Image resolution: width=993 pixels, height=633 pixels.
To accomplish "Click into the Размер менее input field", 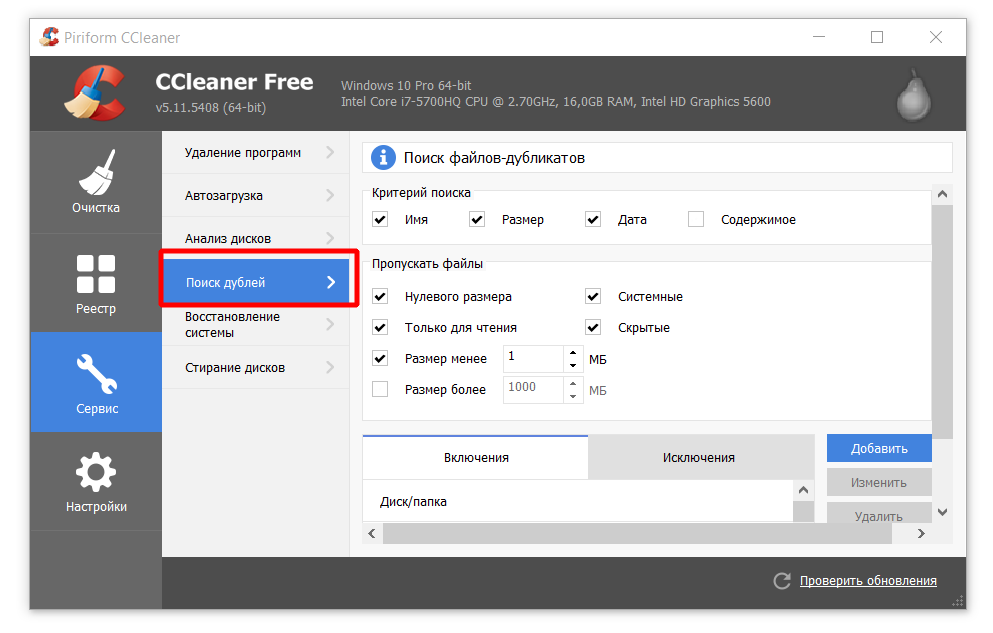I will pos(532,358).
